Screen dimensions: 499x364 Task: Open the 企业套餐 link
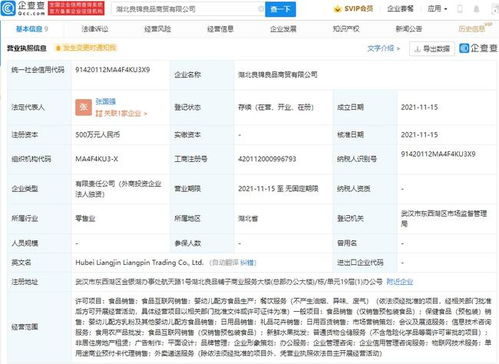(400, 9)
